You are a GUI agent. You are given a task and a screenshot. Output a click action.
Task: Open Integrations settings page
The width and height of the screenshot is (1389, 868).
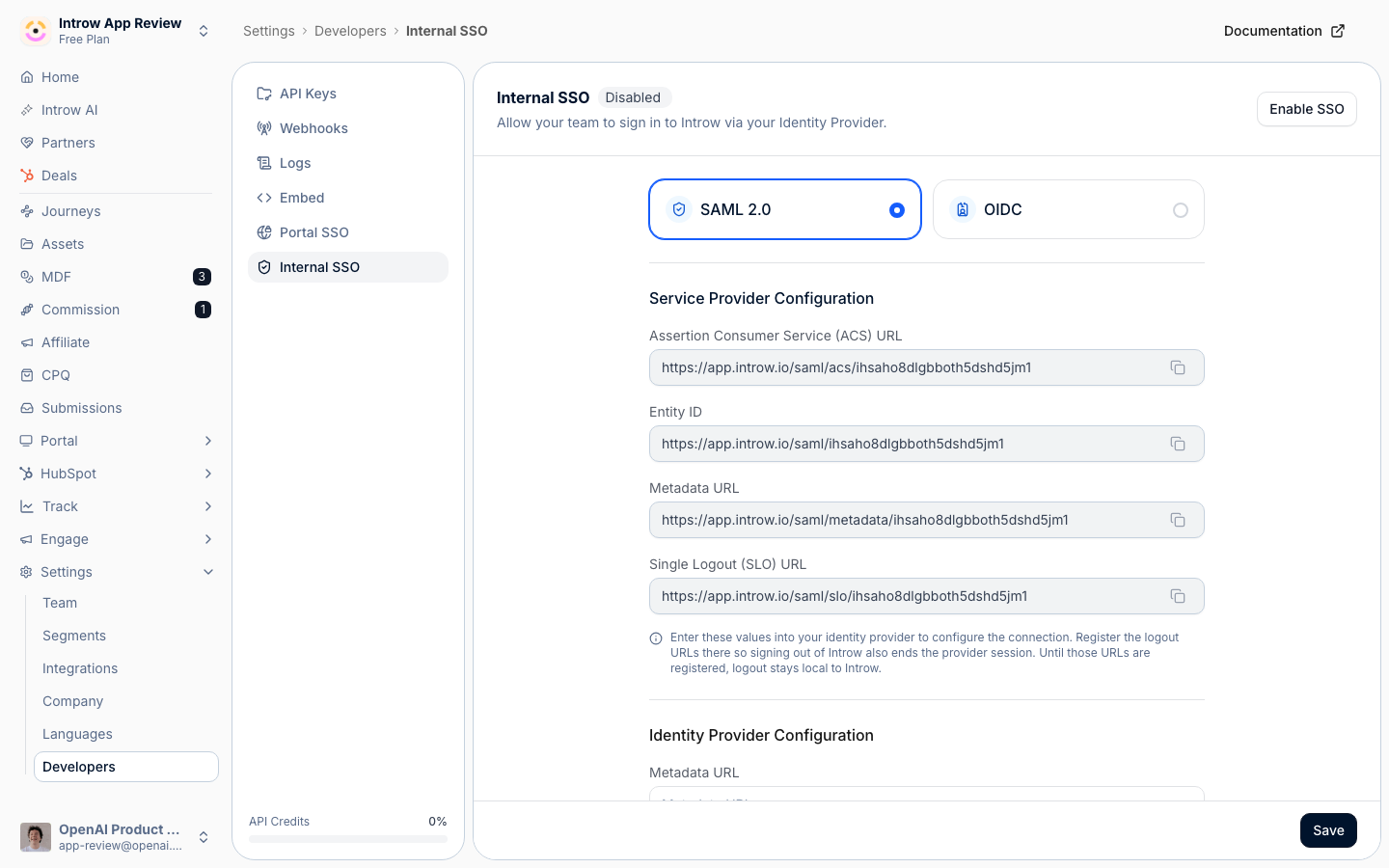tap(126, 668)
